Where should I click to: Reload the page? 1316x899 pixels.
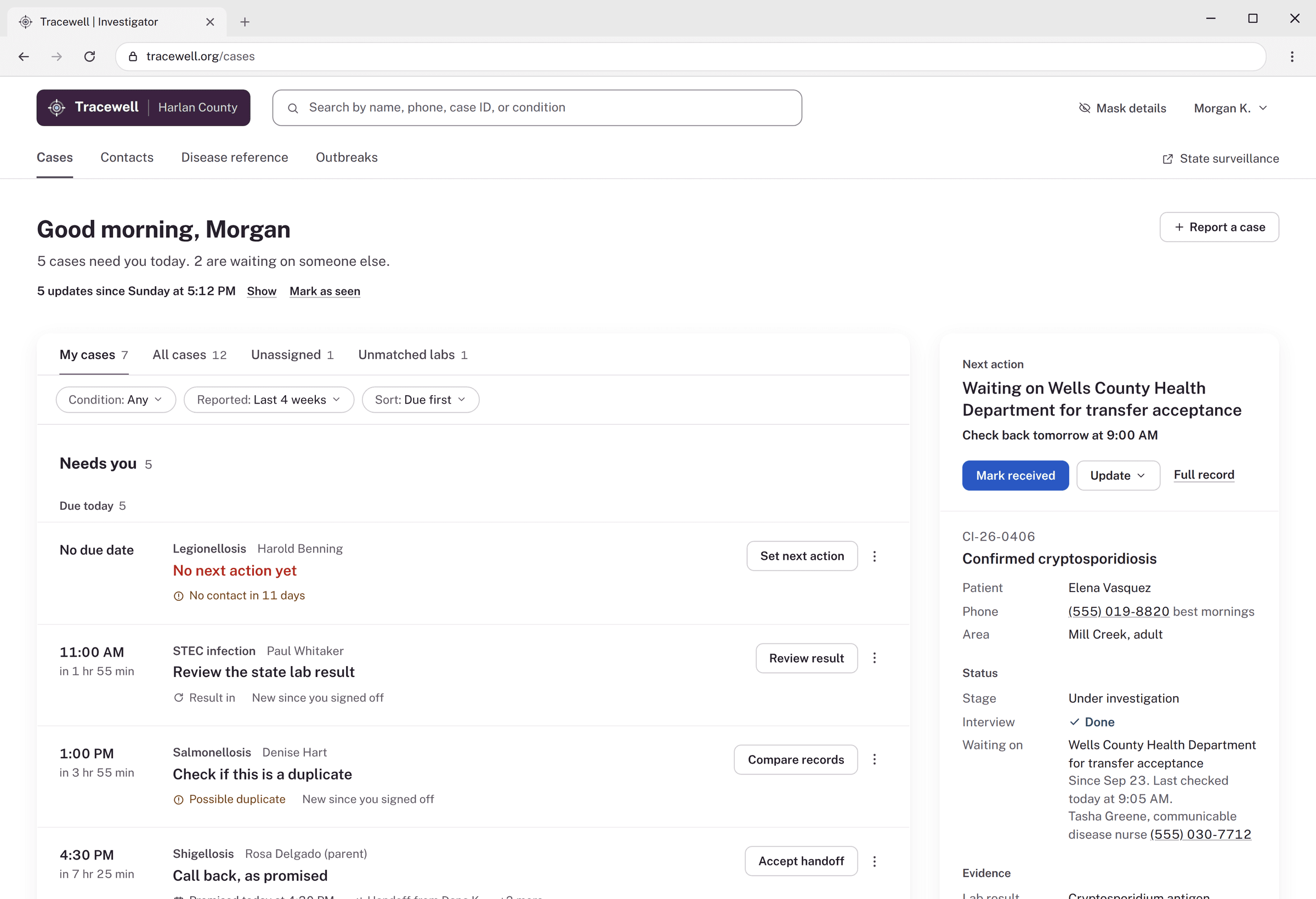(89, 56)
